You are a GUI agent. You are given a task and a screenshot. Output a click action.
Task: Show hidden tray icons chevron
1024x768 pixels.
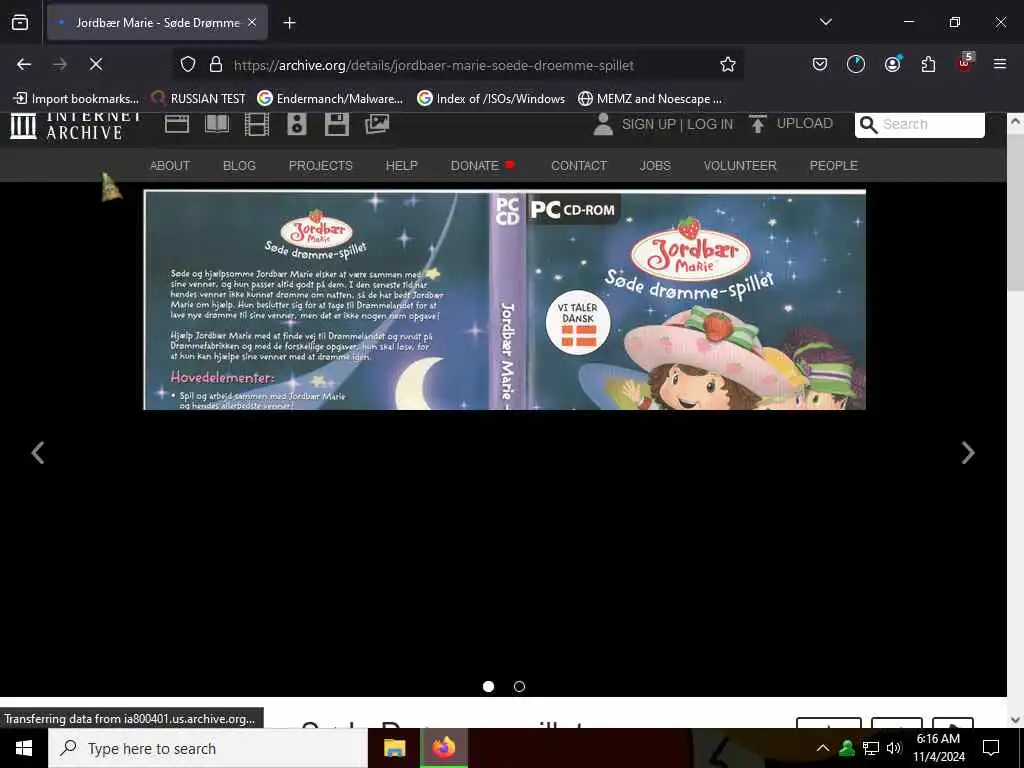[823, 748]
